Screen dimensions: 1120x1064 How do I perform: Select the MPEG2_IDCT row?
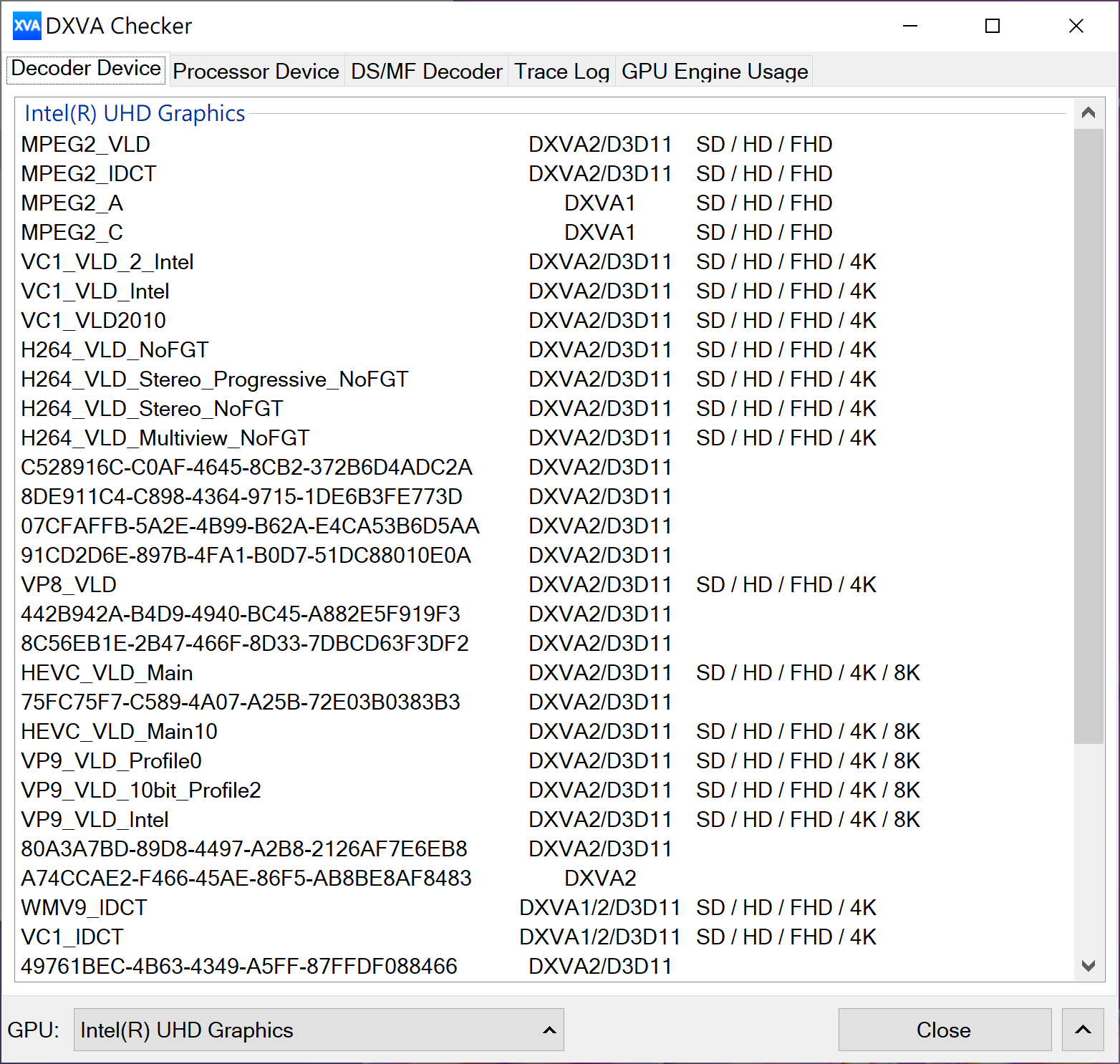[x=544, y=173]
